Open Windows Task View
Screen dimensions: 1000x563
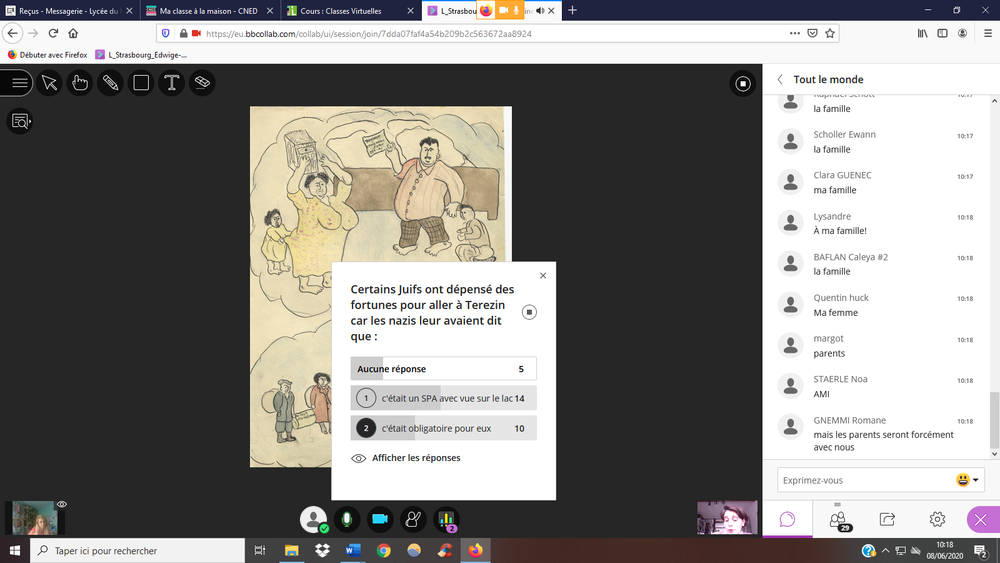pos(260,550)
